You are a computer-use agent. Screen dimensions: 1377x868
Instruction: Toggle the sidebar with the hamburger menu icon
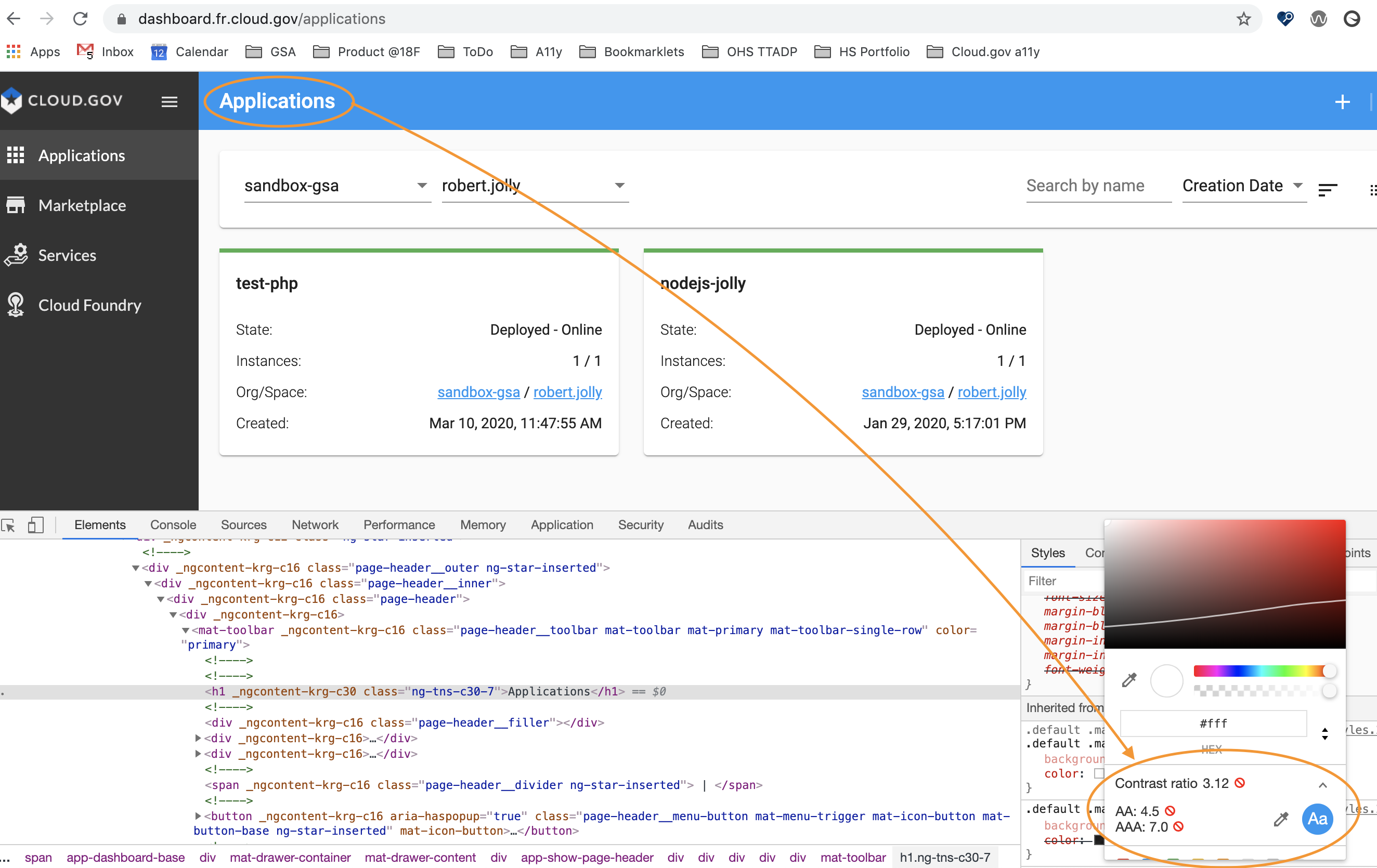click(x=170, y=102)
